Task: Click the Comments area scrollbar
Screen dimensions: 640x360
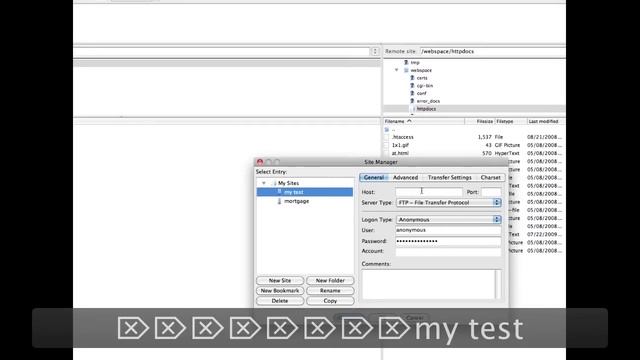Action: [498, 284]
